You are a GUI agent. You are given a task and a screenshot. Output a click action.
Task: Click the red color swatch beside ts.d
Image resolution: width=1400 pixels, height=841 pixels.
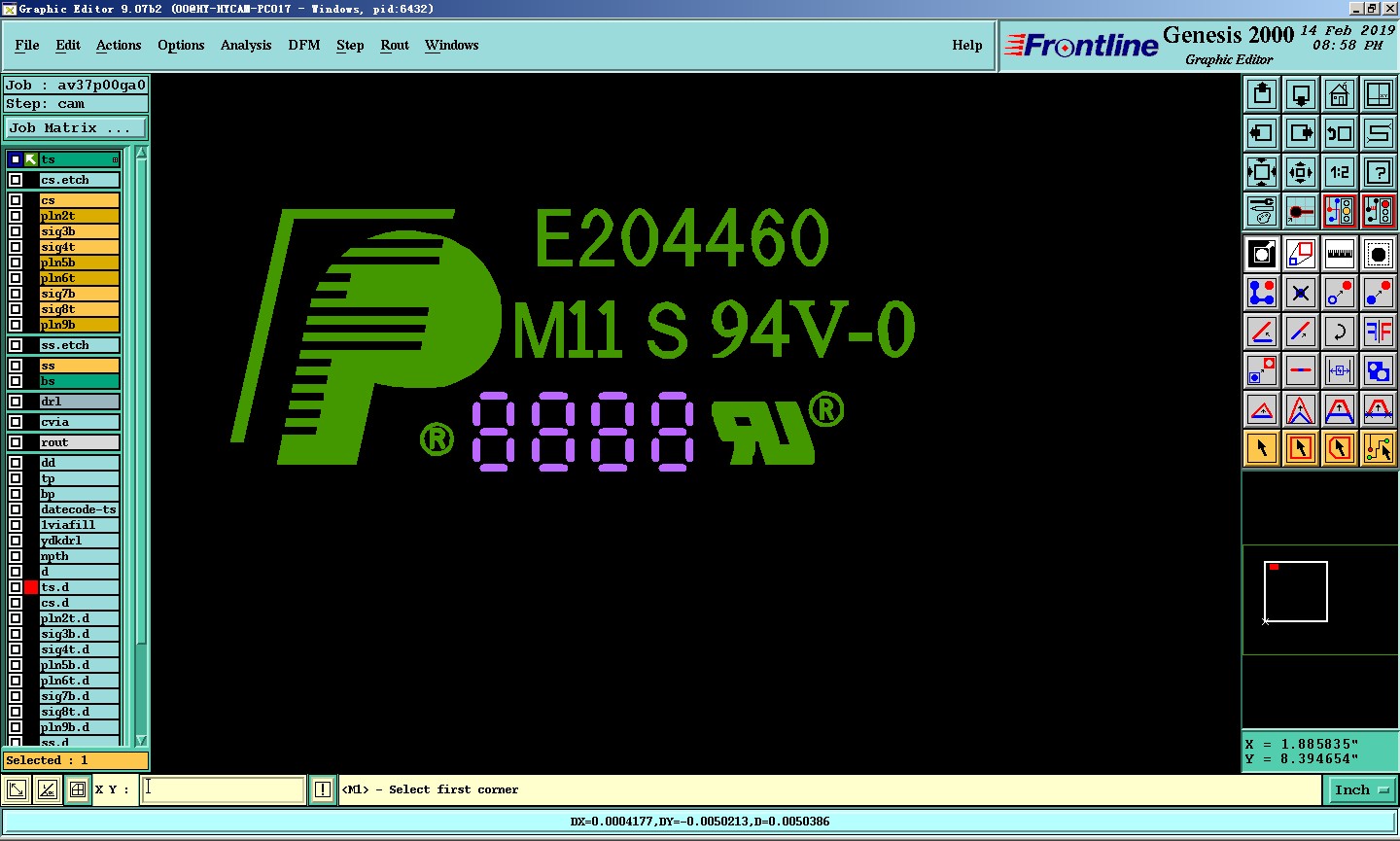(31, 587)
